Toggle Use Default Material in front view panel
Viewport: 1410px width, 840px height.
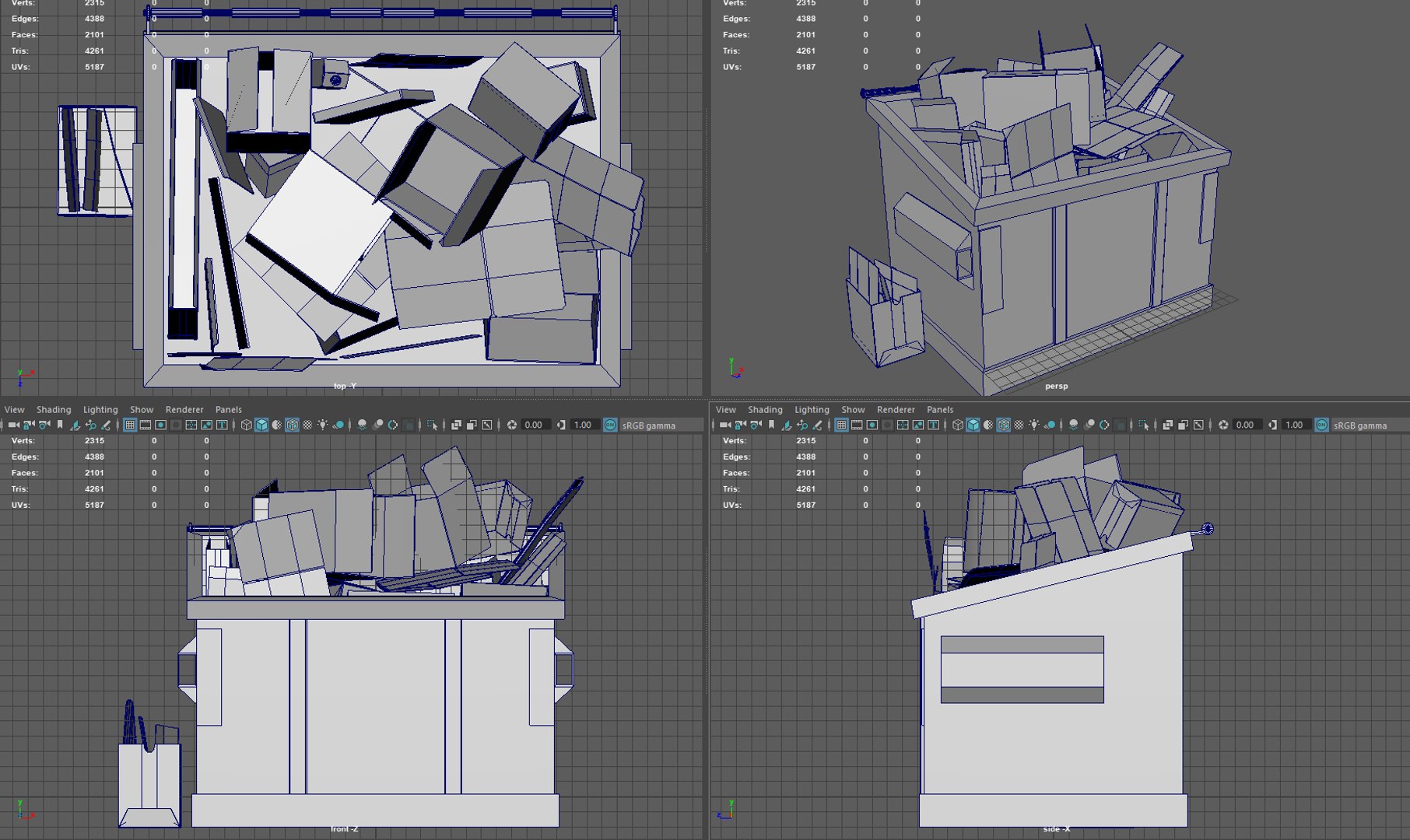click(x=277, y=425)
